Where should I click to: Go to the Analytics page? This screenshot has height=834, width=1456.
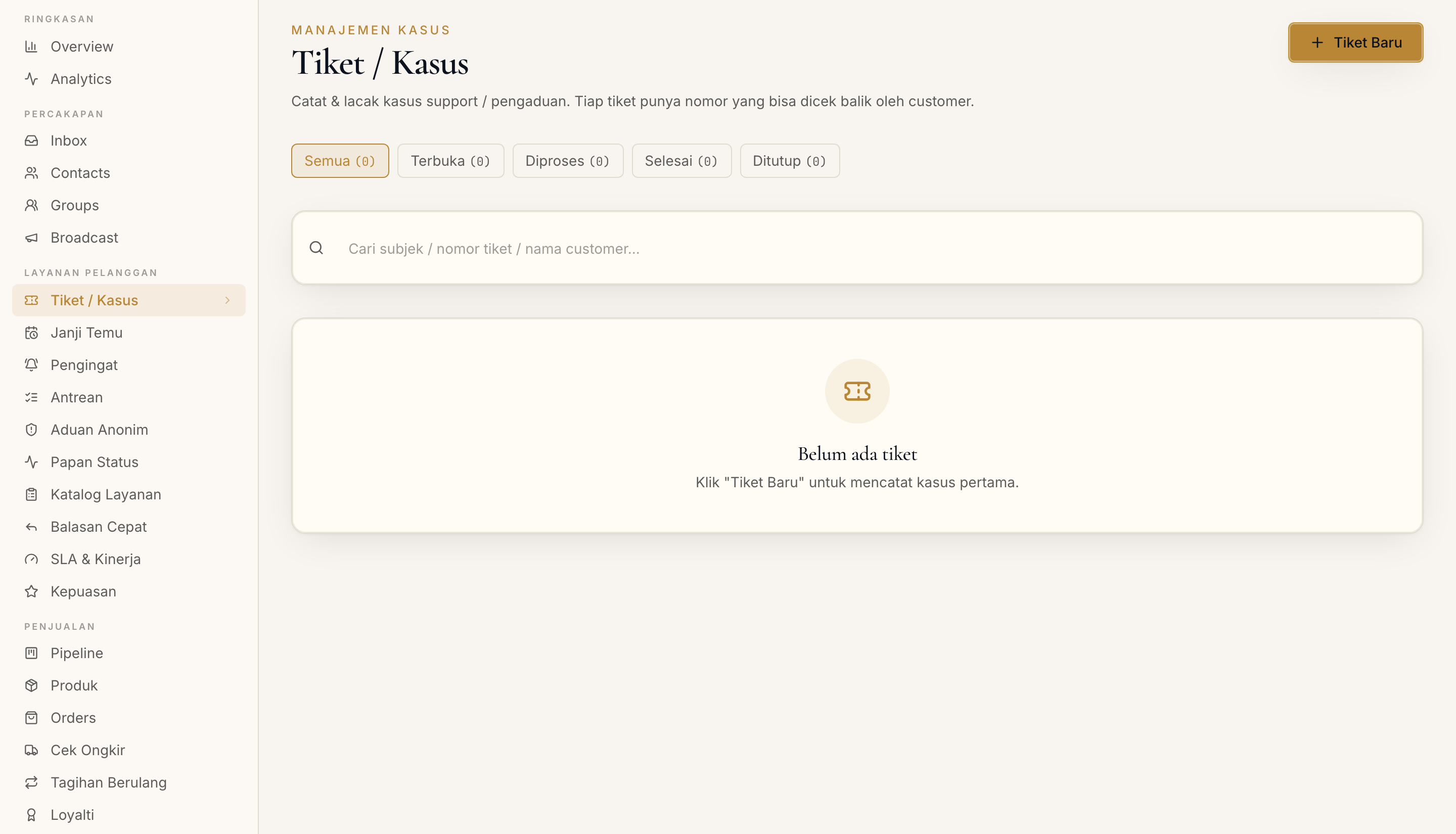(129, 79)
